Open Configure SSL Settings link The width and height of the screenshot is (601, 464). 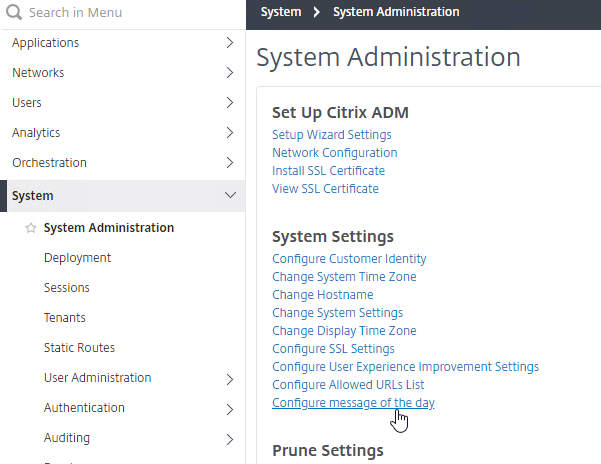(333, 349)
